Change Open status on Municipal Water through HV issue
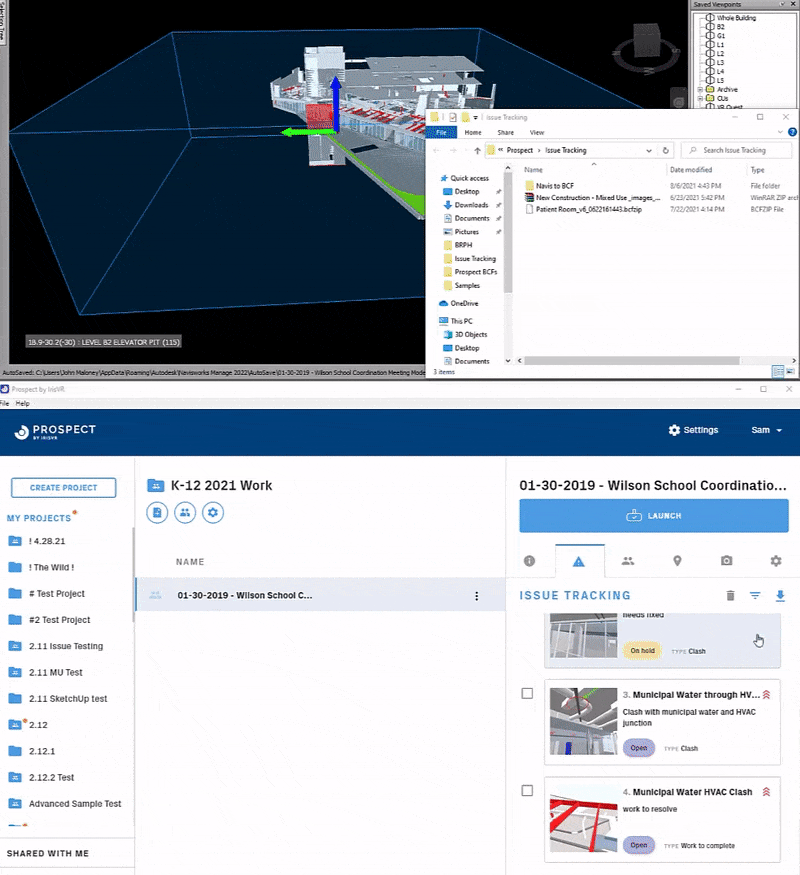The width and height of the screenshot is (800, 875). (x=639, y=748)
